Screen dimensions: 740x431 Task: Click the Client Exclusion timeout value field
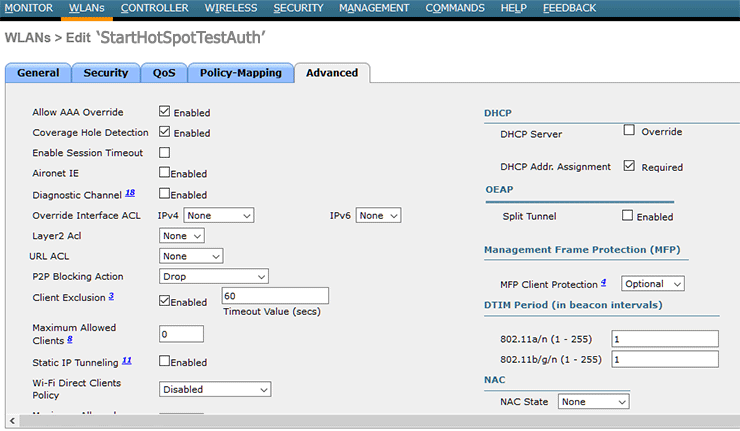(275, 296)
